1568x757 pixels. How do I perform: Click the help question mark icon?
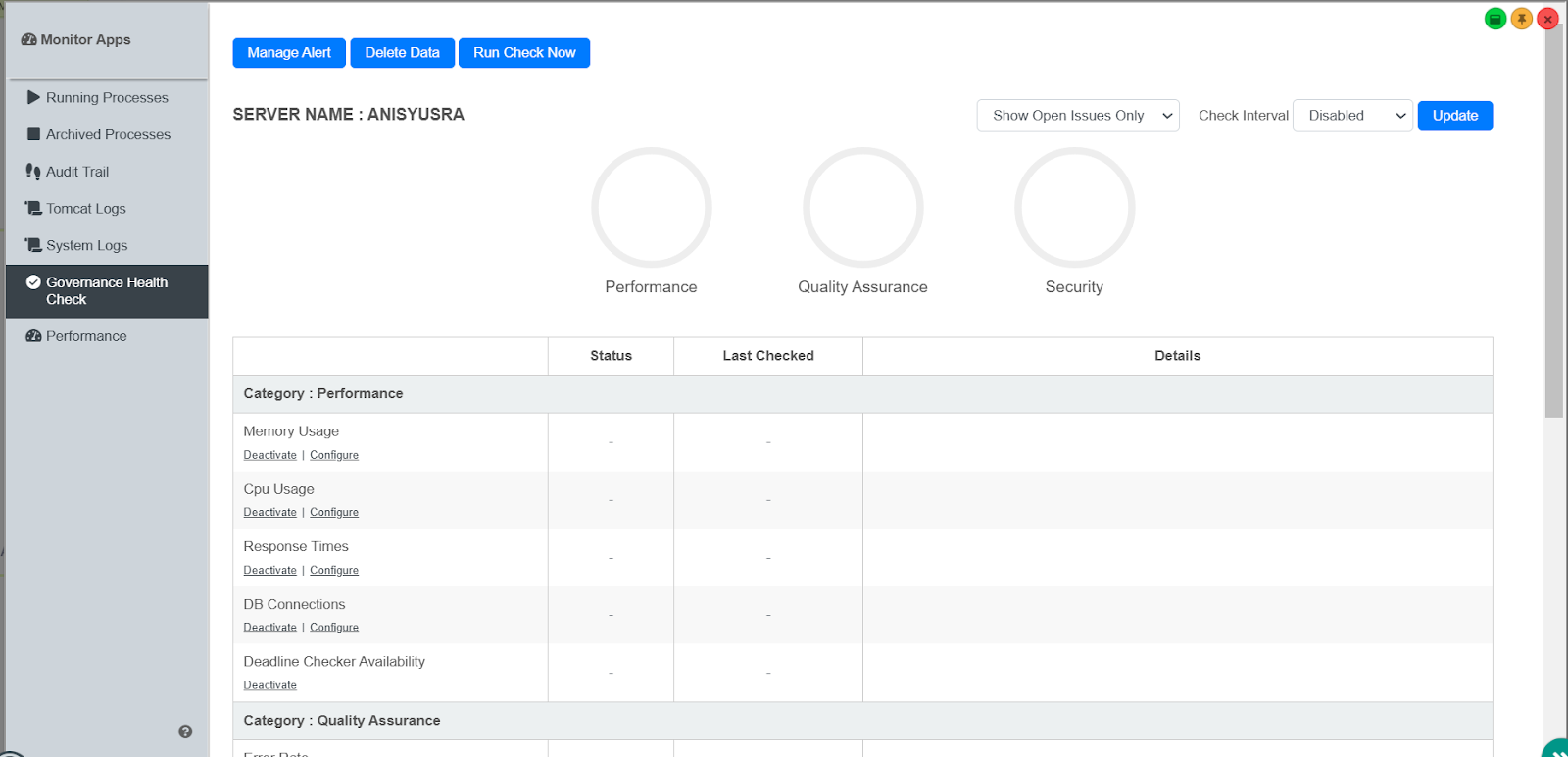185,732
